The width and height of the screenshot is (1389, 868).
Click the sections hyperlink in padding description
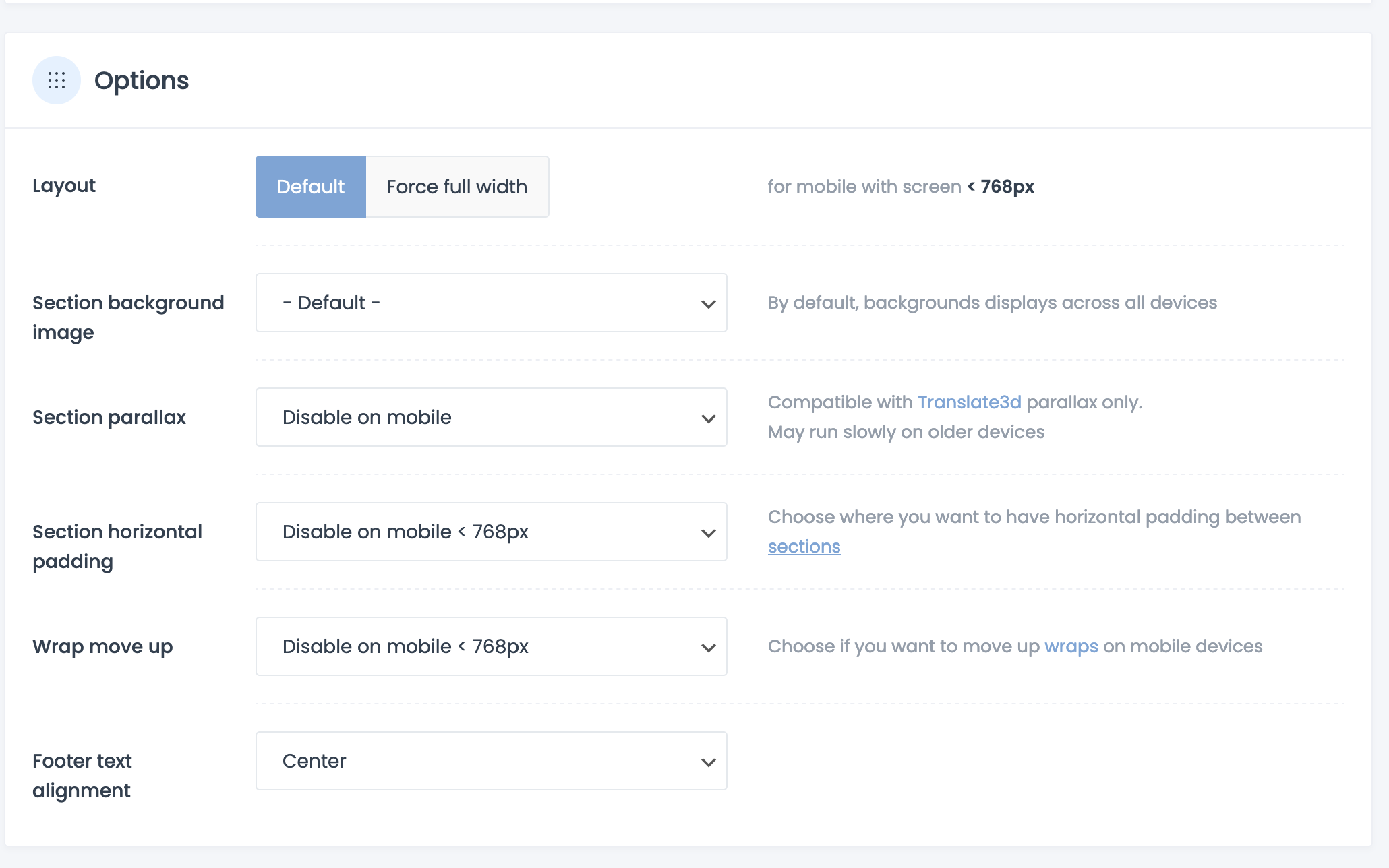803,546
